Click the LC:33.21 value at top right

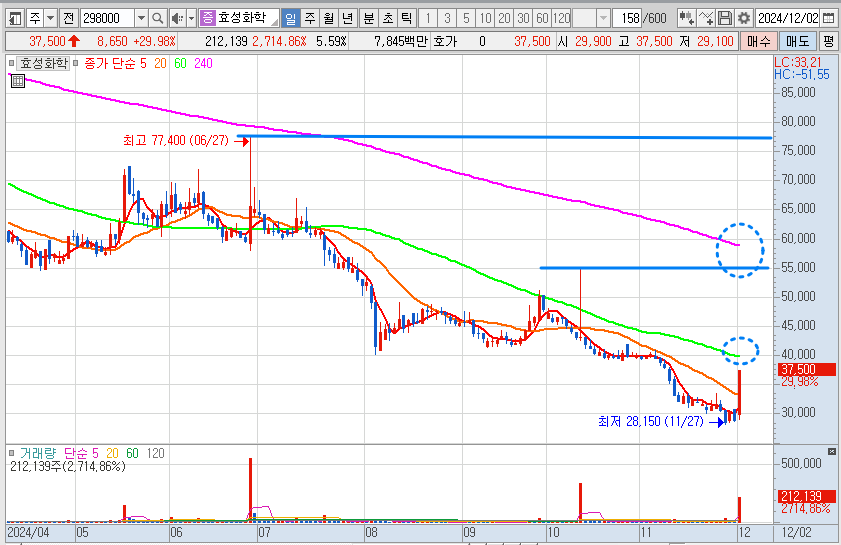click(798, 63)
